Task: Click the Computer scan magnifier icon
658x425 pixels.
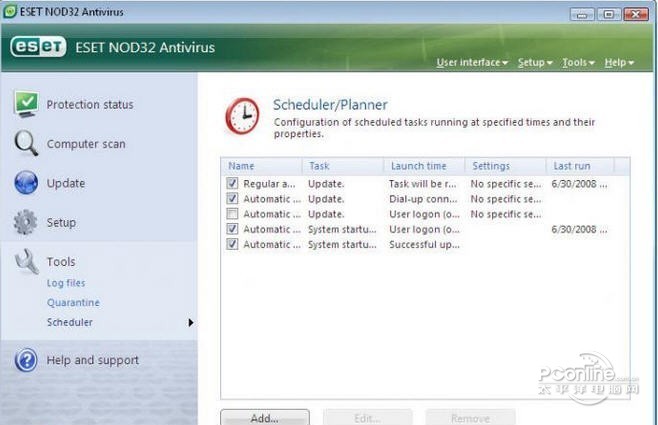Action: [x=26, y=143]
